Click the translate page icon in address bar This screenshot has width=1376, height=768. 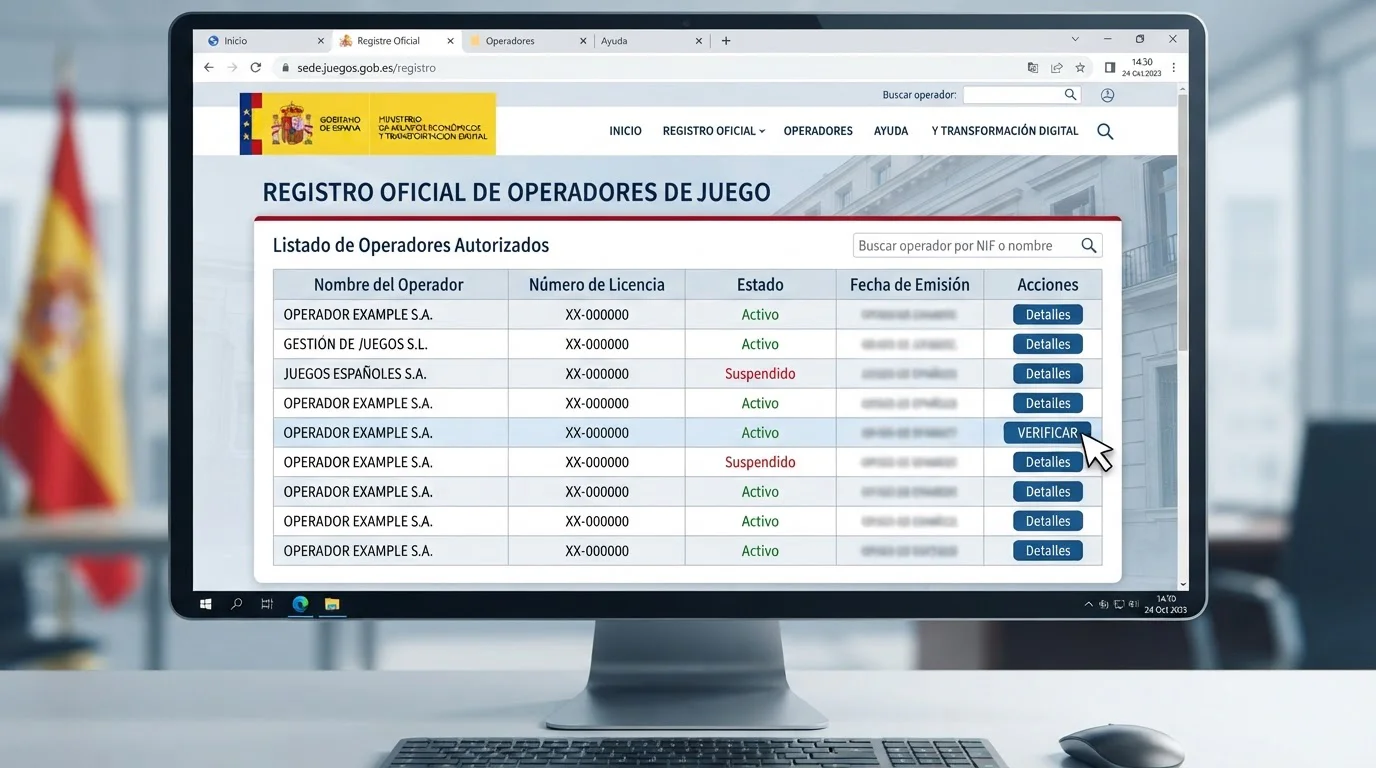point(1033,68)
